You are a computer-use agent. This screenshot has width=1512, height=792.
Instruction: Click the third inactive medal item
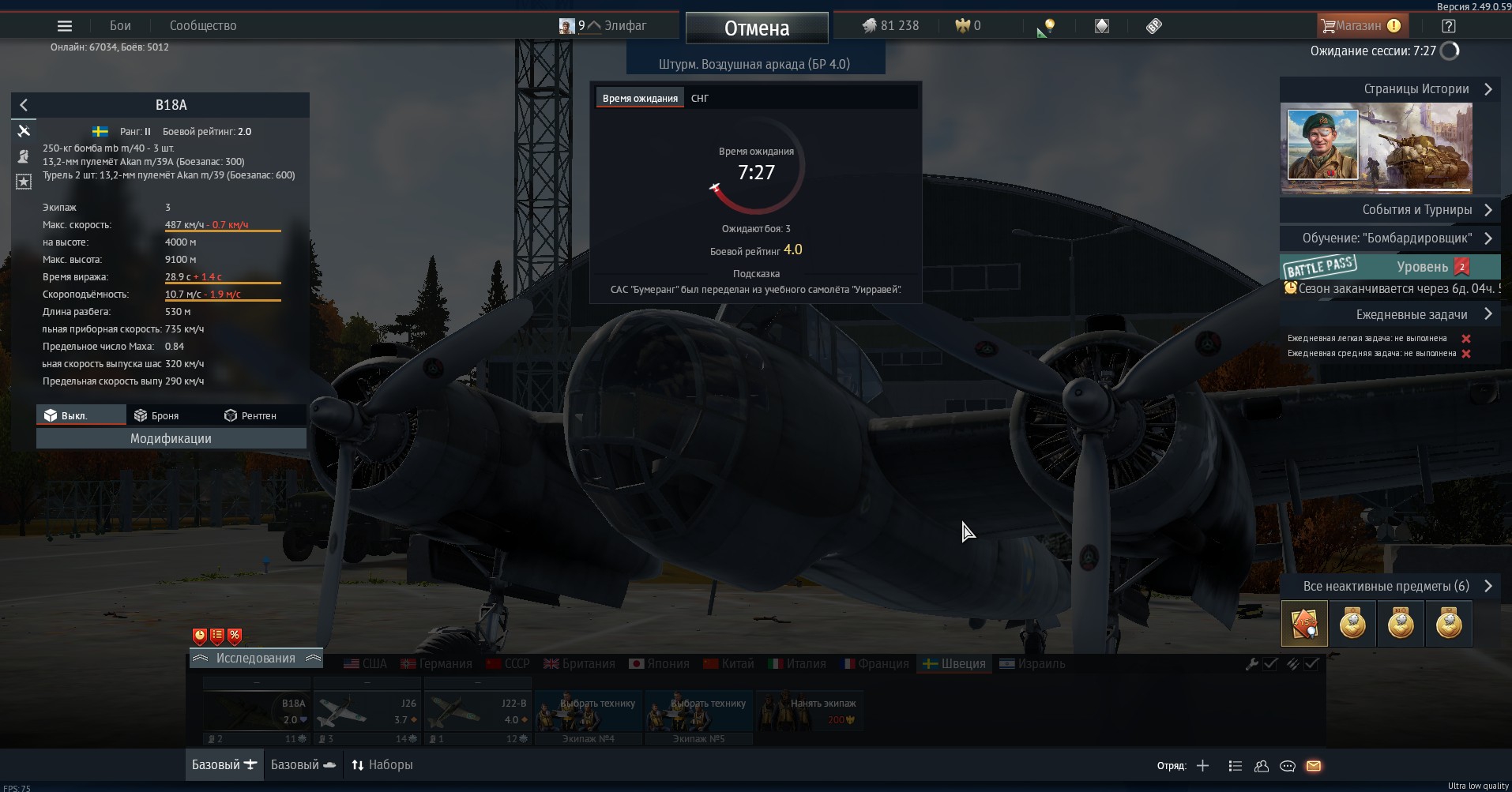click(1401, 624)
